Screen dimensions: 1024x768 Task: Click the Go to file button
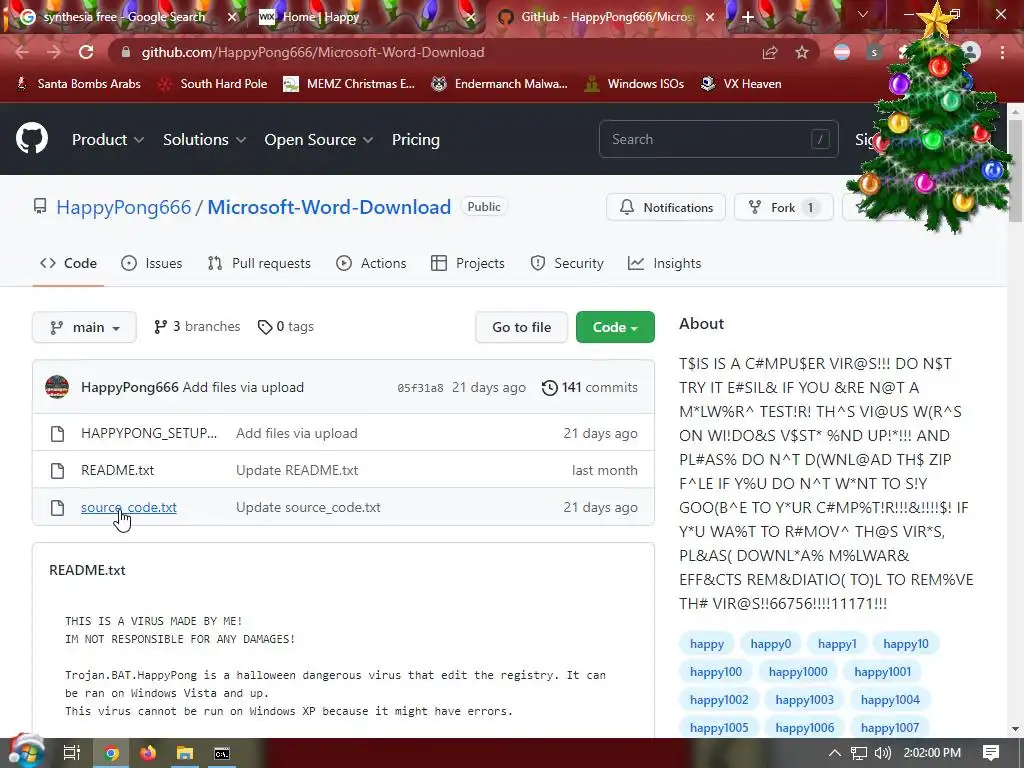point(522,327)
